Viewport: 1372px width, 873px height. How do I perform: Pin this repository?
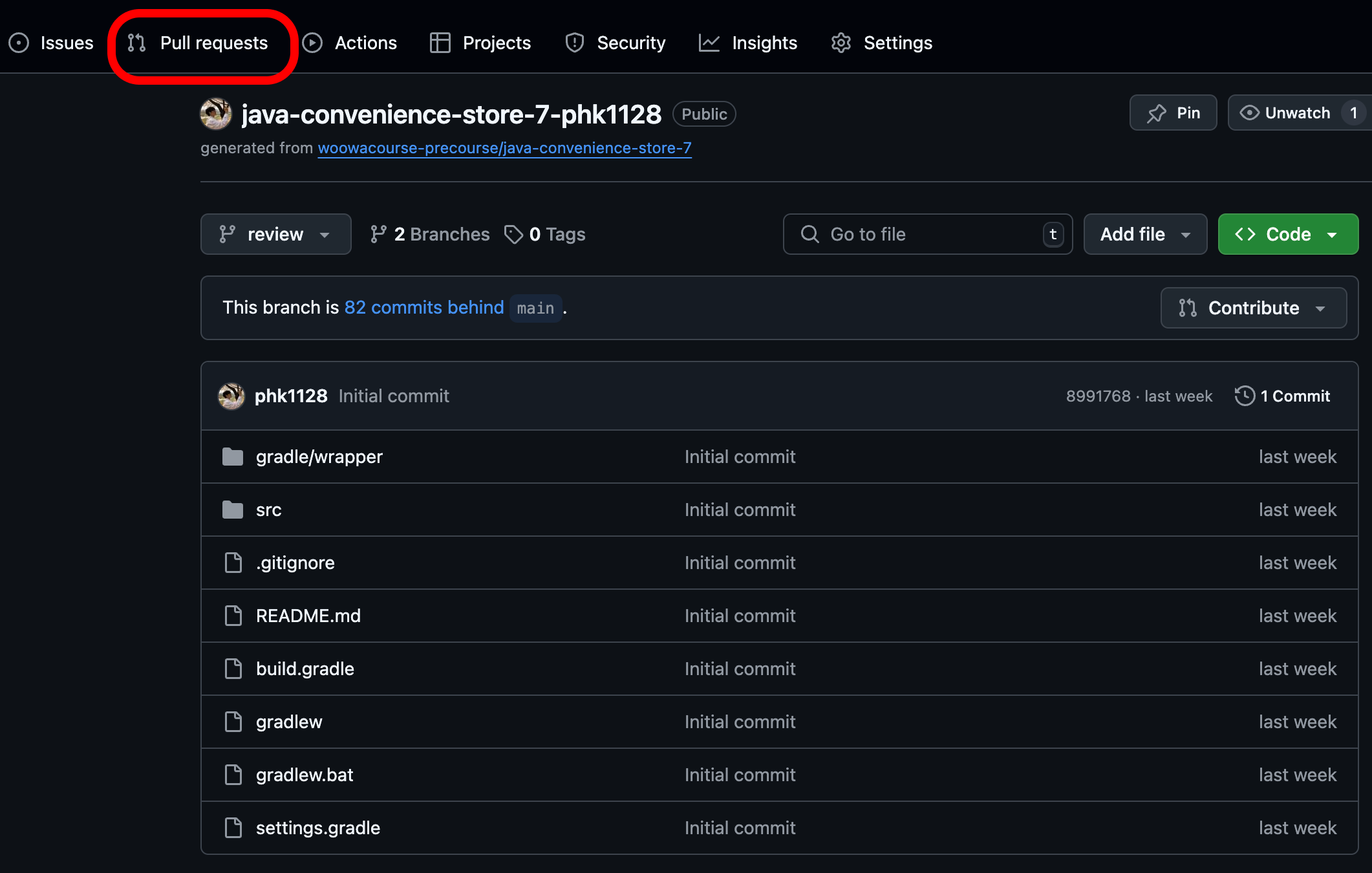click(x=1173, y=113)
